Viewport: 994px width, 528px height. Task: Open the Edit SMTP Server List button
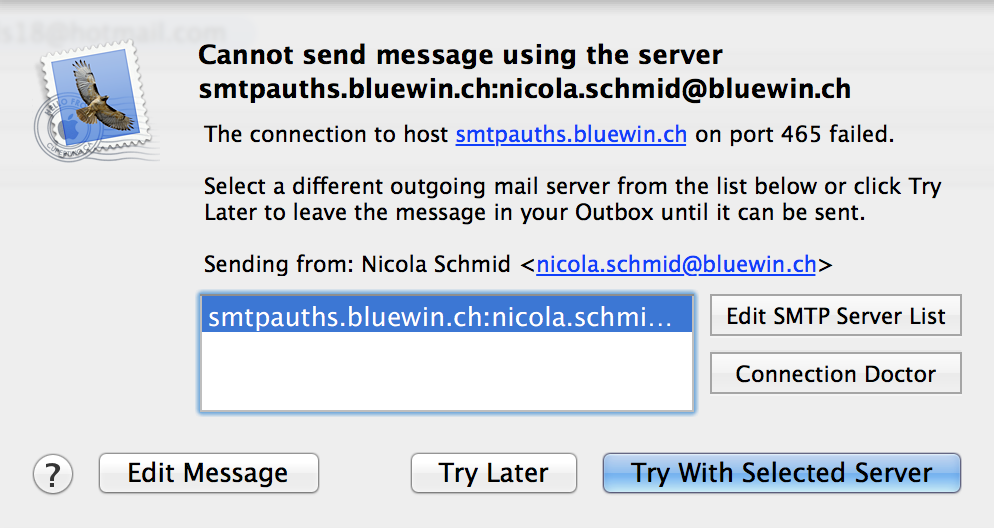[x=835, y=316]
